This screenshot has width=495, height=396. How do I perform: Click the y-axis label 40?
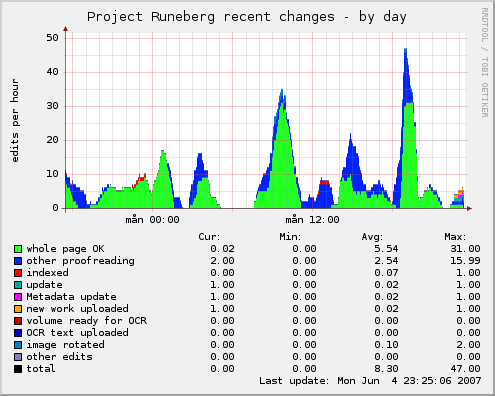coord(53,72)
